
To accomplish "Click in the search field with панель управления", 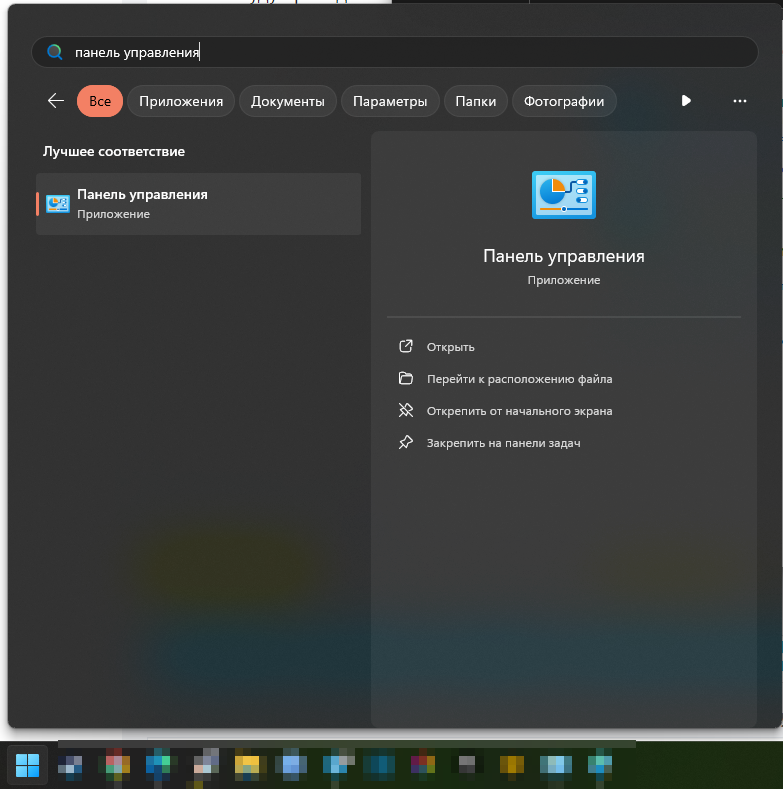I will tap(395, 52).
